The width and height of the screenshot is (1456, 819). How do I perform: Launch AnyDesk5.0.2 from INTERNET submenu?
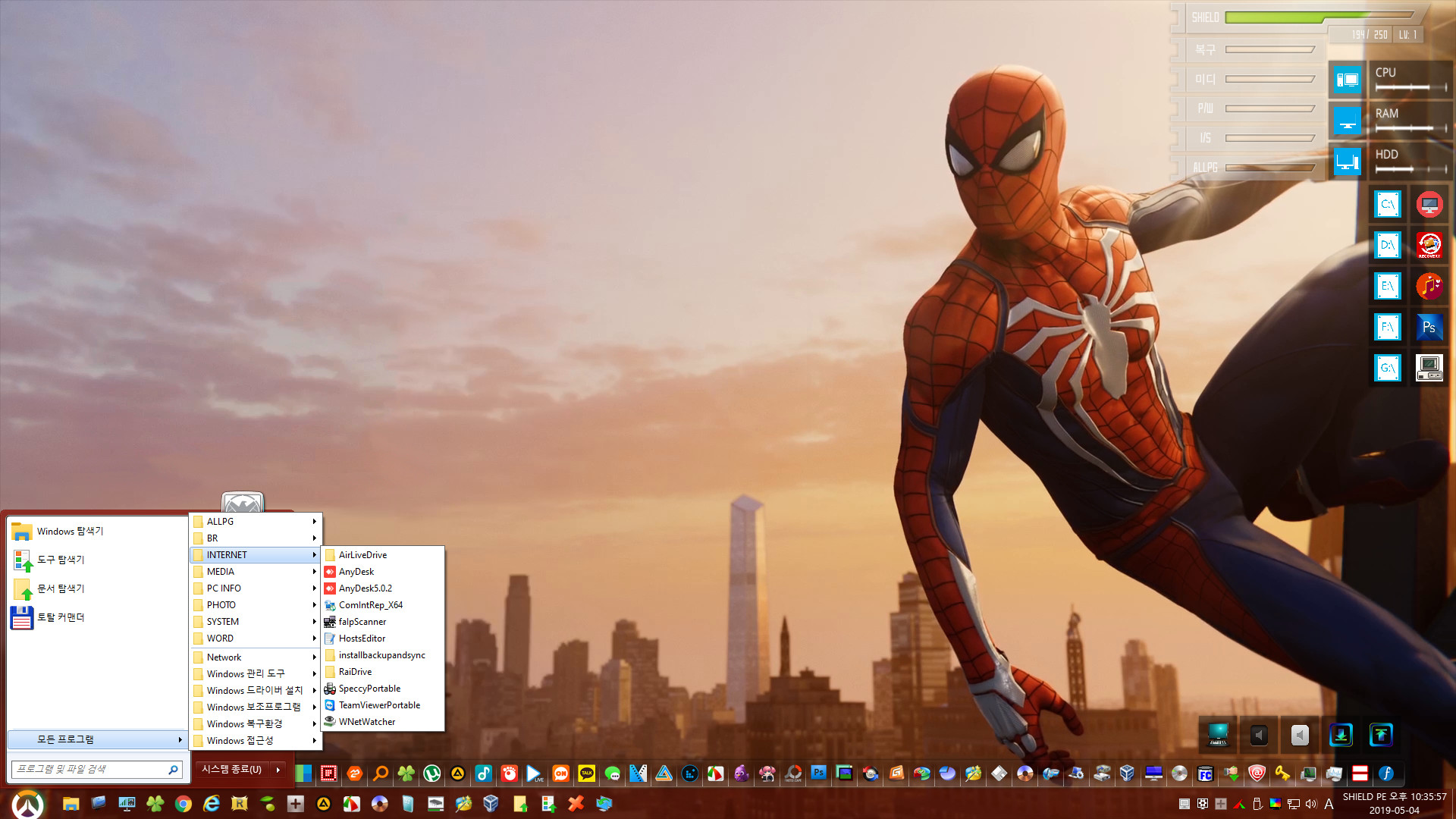(x=383, y=588)
